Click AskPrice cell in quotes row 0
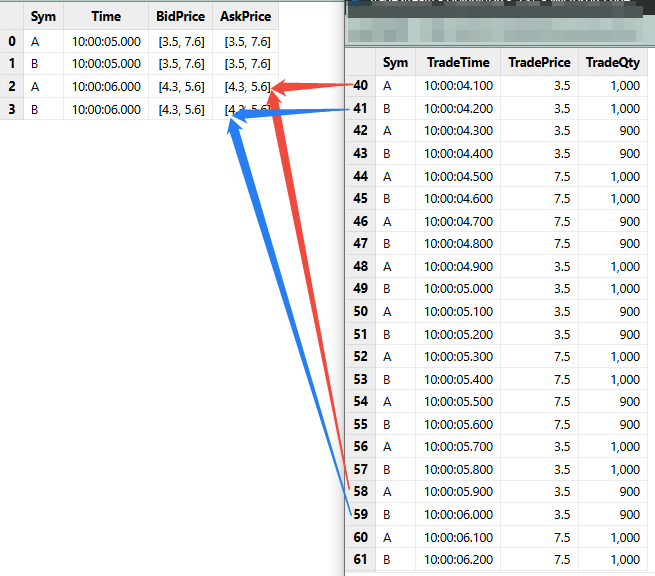The height and width of the screenshot is (576, 655). [x=246, y=41]
